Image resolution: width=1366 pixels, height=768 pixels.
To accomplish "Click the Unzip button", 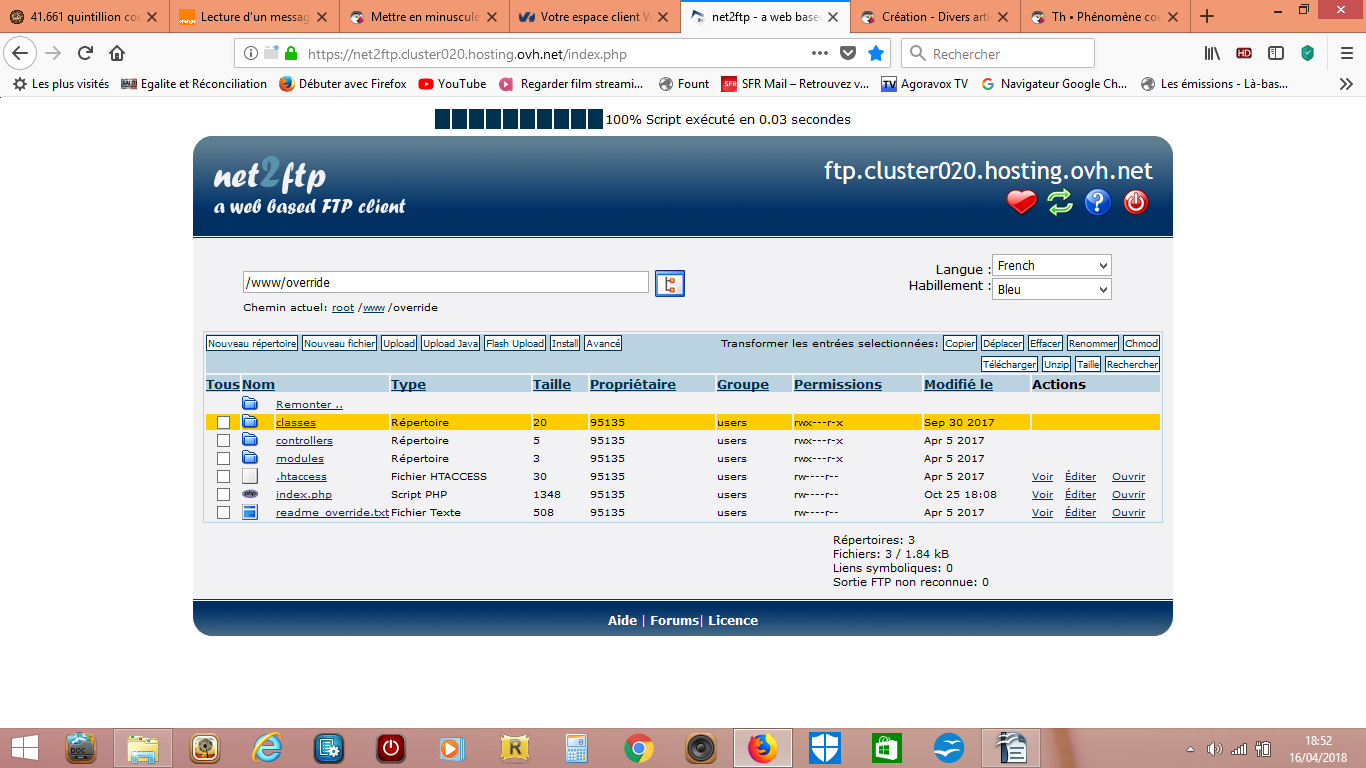I will [1056, 364].
